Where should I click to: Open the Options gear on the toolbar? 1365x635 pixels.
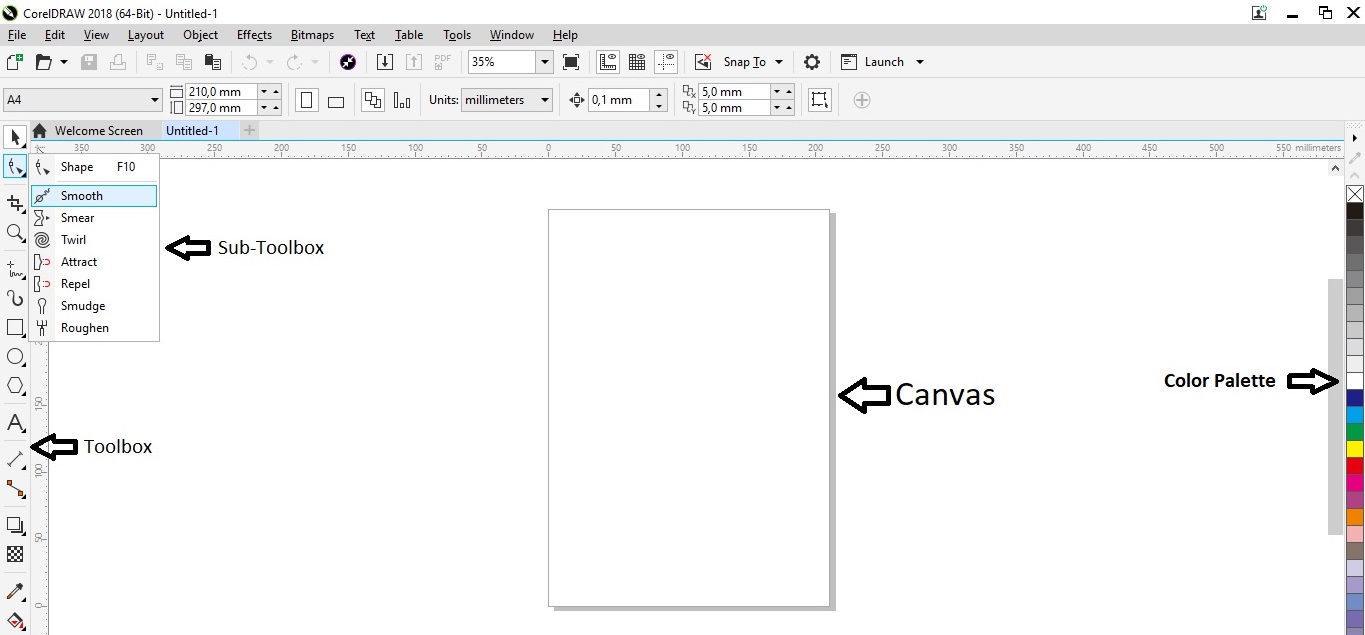tap(812, 62)
